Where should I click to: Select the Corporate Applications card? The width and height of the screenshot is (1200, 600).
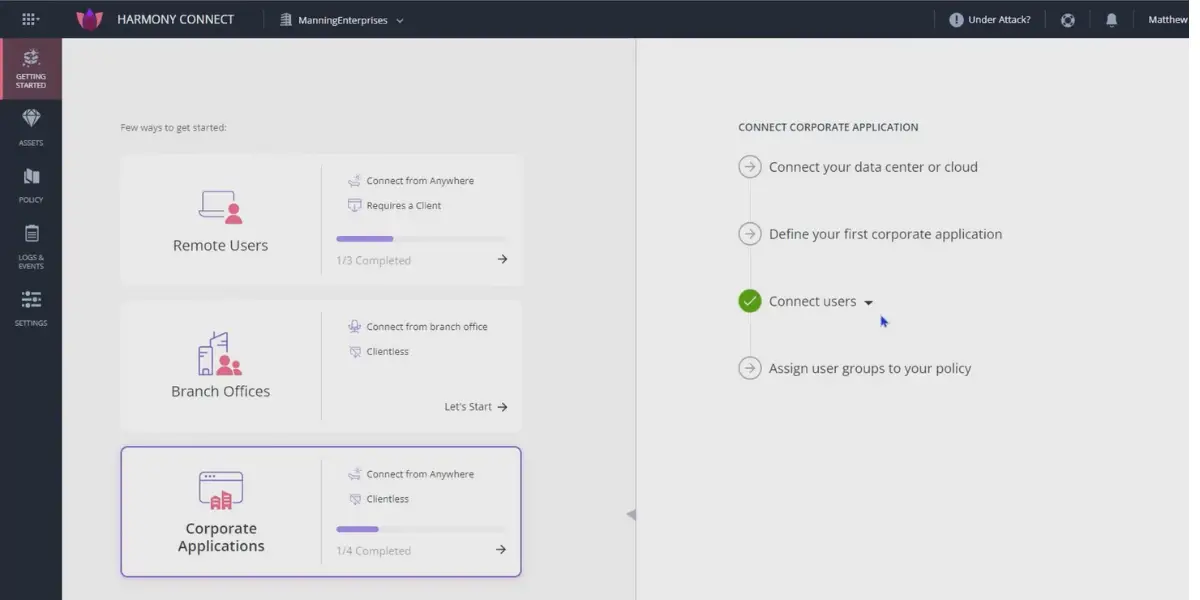coord(321,512)
